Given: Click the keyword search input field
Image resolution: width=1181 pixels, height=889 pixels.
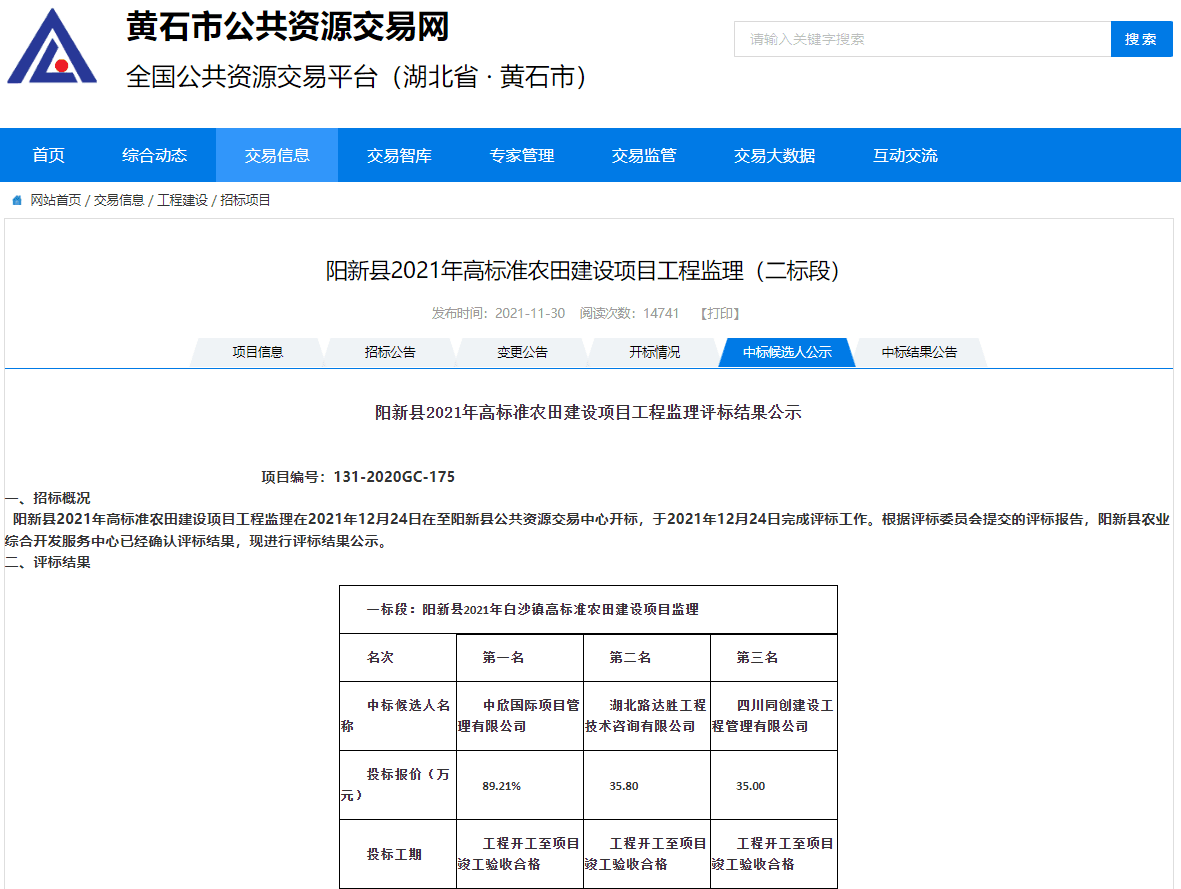Looking at the screenshot, I should (x=921, y=39).
